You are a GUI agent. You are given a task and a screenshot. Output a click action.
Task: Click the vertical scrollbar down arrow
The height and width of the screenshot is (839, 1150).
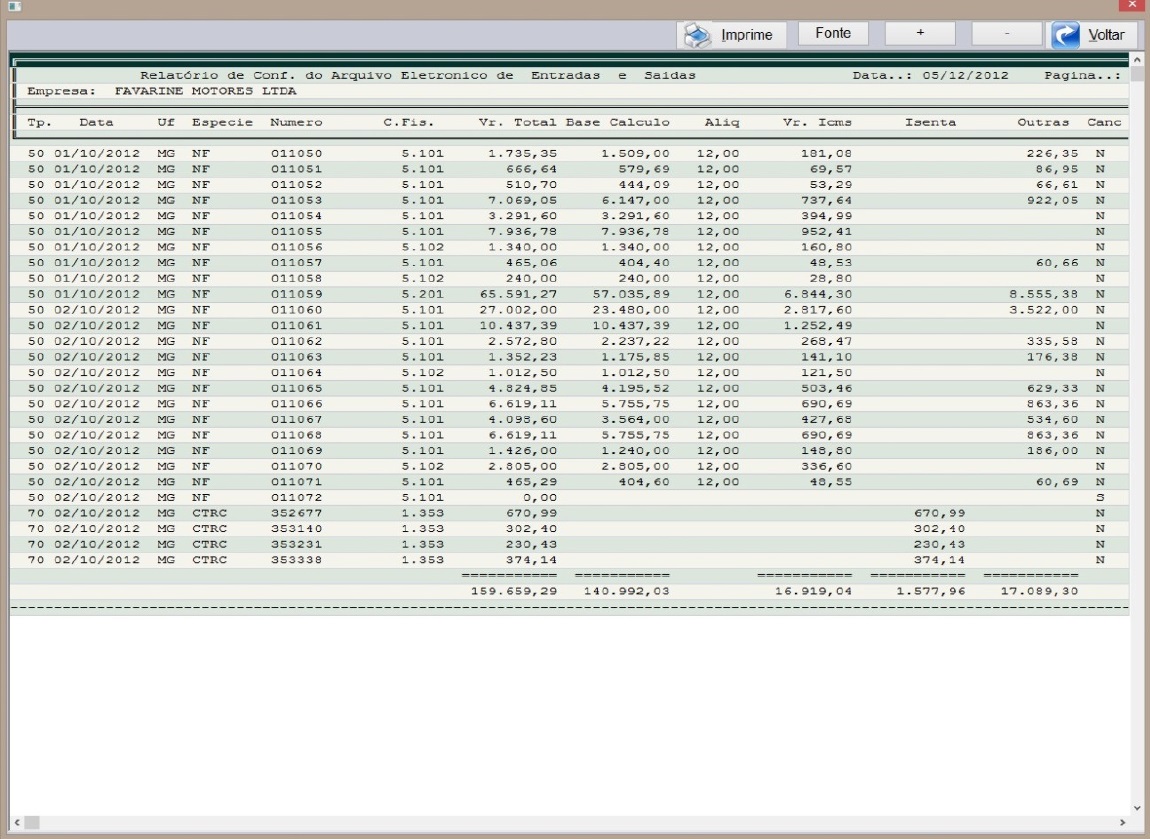click(x=1138, y=807)
